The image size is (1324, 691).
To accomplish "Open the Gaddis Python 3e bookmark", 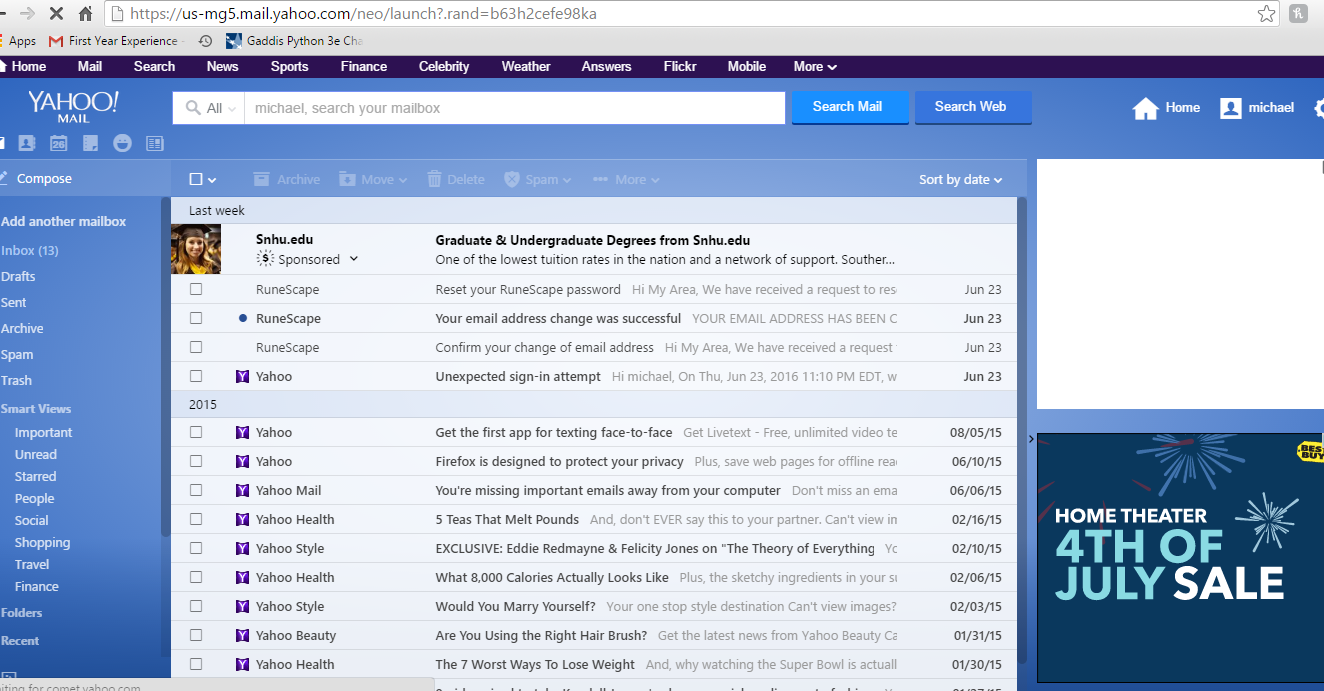I will coord(293,41).
